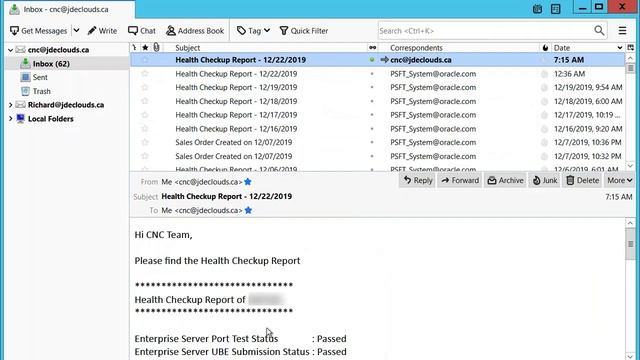Image resolution: width=640 pixels, height=360 pixels.
Task: Open tasks tab icon in title bar
Action: pos(556,9)
